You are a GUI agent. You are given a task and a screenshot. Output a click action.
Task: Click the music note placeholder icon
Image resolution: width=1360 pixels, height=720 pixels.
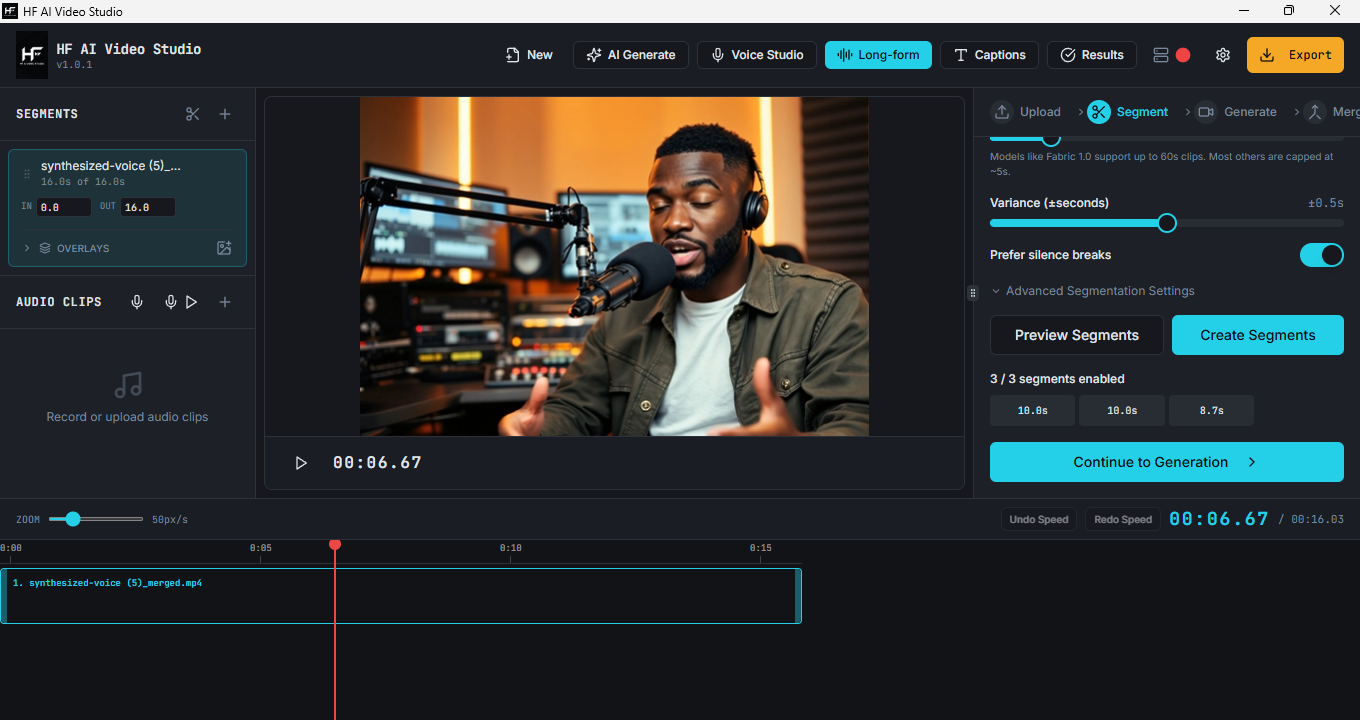[x=128, y=385]
